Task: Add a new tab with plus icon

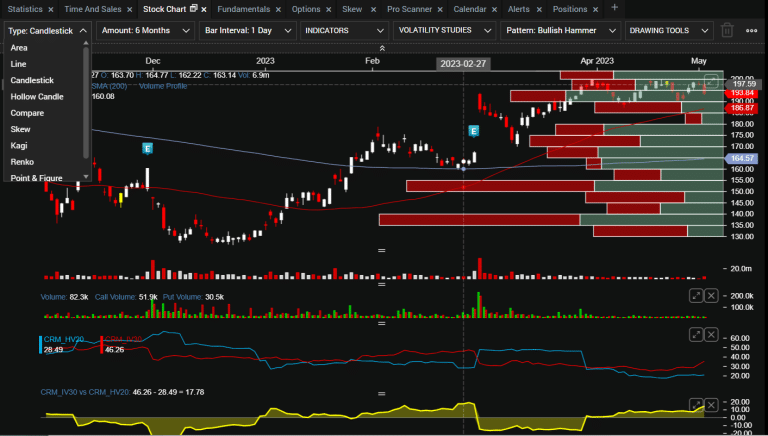Action: tap(614, 8)
